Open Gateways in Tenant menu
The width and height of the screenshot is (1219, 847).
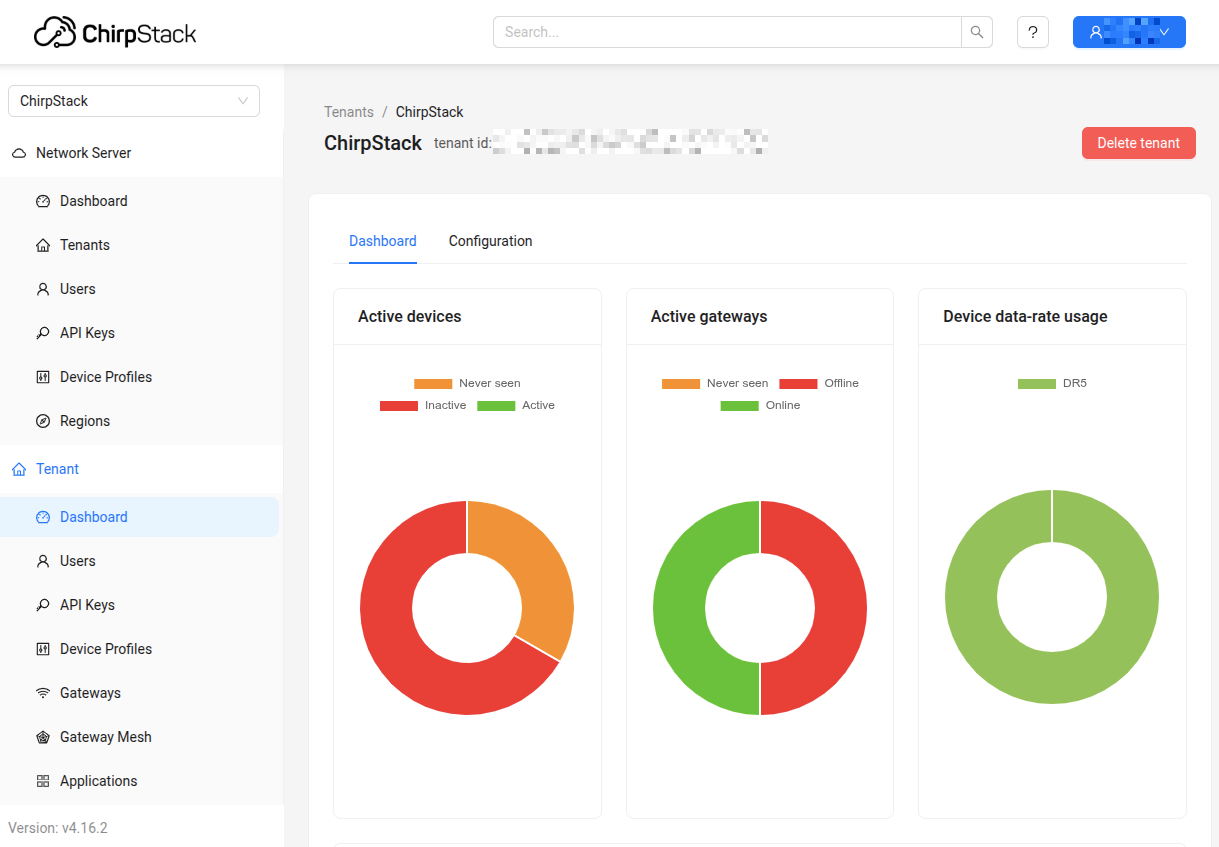coord(141,693)
